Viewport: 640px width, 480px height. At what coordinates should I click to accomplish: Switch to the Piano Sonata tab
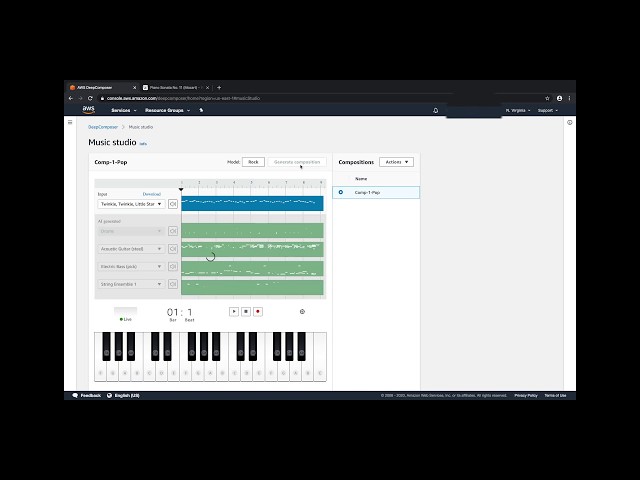coord(176,87)
